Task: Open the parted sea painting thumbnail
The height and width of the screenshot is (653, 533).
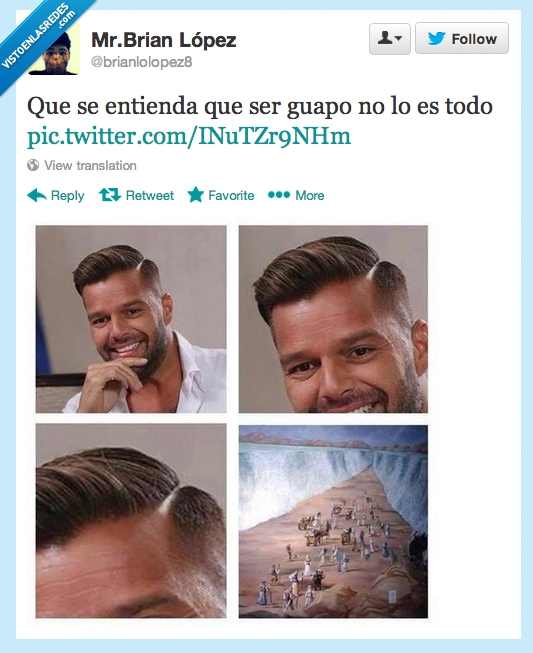Action: (x=333, y=521)
